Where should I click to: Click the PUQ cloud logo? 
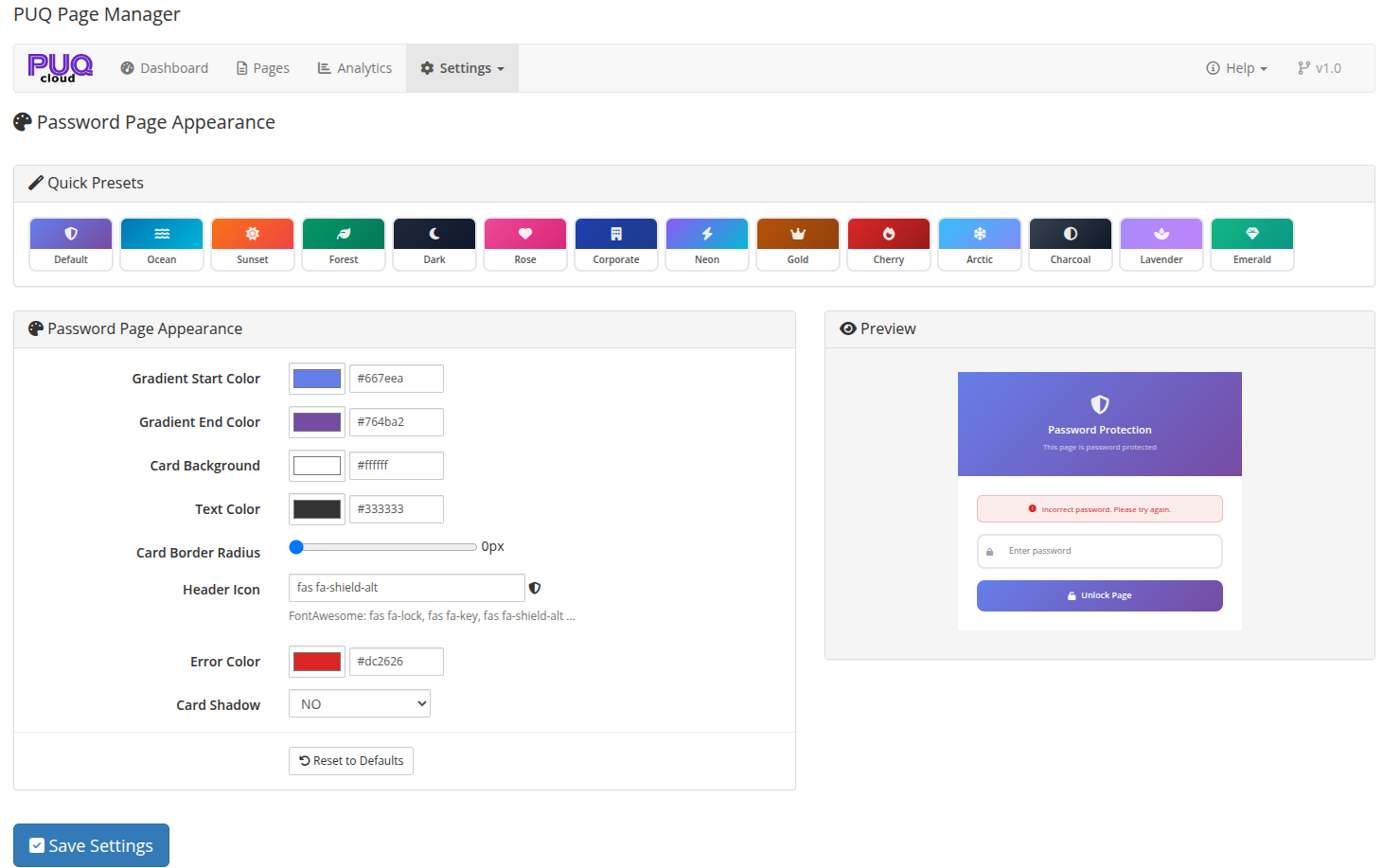pyautogui.click(x=60, y=67)
